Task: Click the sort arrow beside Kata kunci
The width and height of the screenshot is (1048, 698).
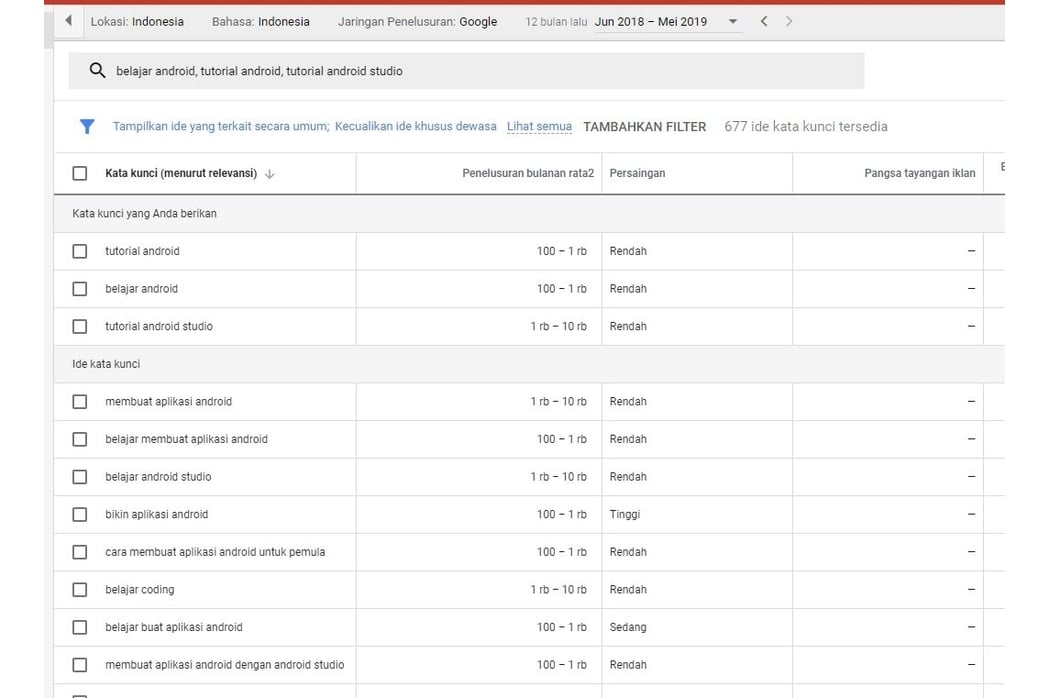Action: pos(269,174)
